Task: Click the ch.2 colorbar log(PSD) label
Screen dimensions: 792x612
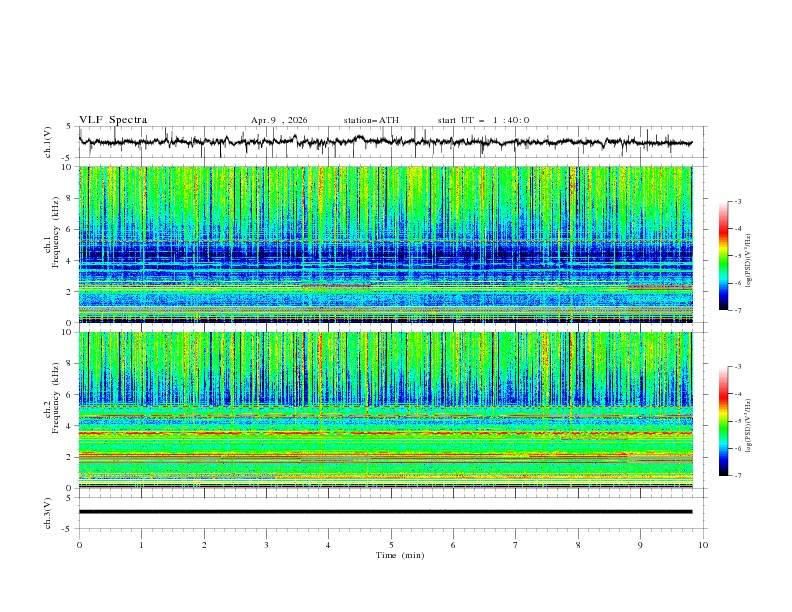Action: [x=748, y=426]
